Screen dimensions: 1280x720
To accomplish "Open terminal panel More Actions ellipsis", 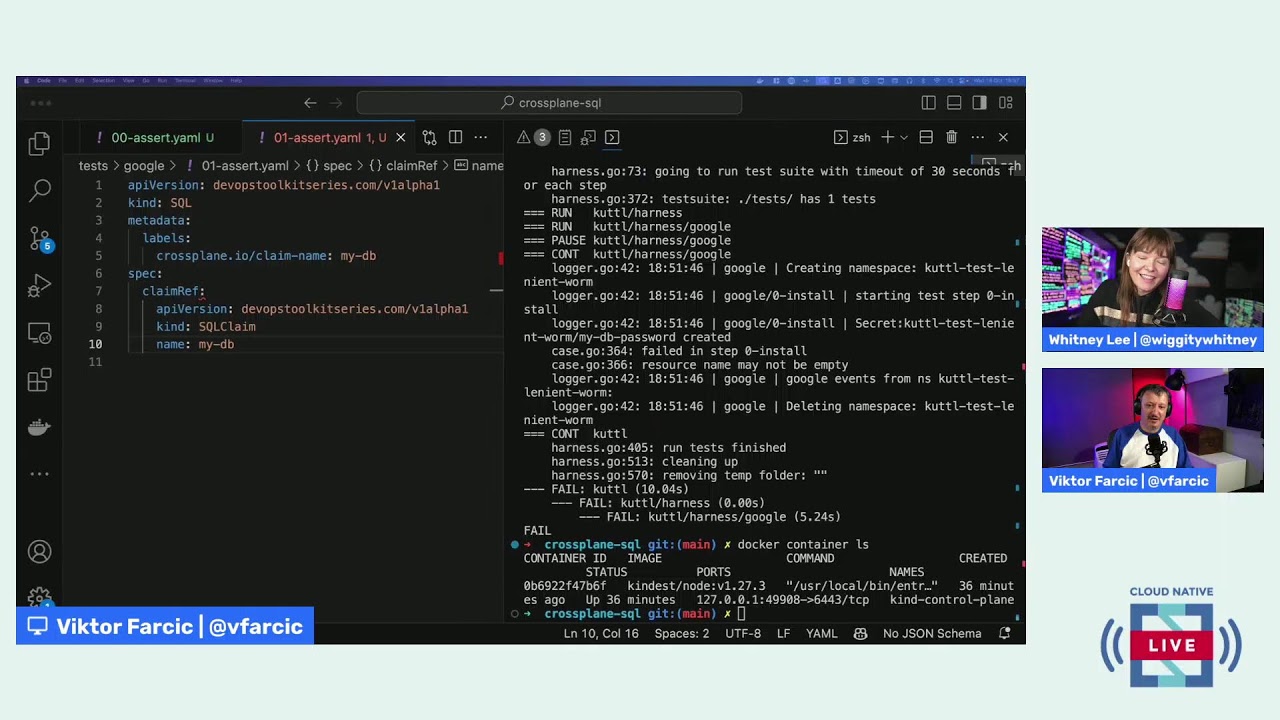I will [x=978, y=138].
